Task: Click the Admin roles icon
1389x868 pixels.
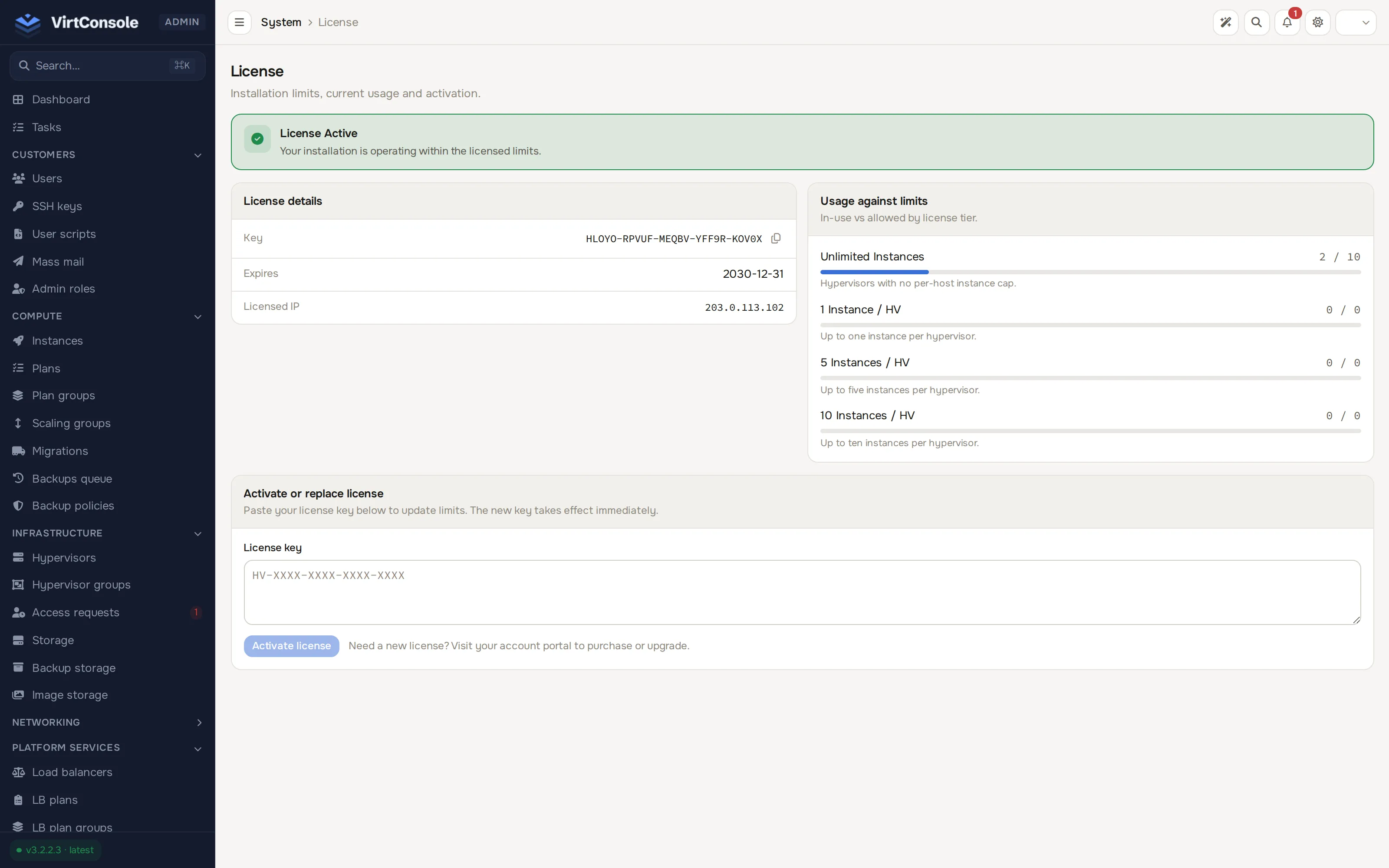Action: [x=18, y=289]
